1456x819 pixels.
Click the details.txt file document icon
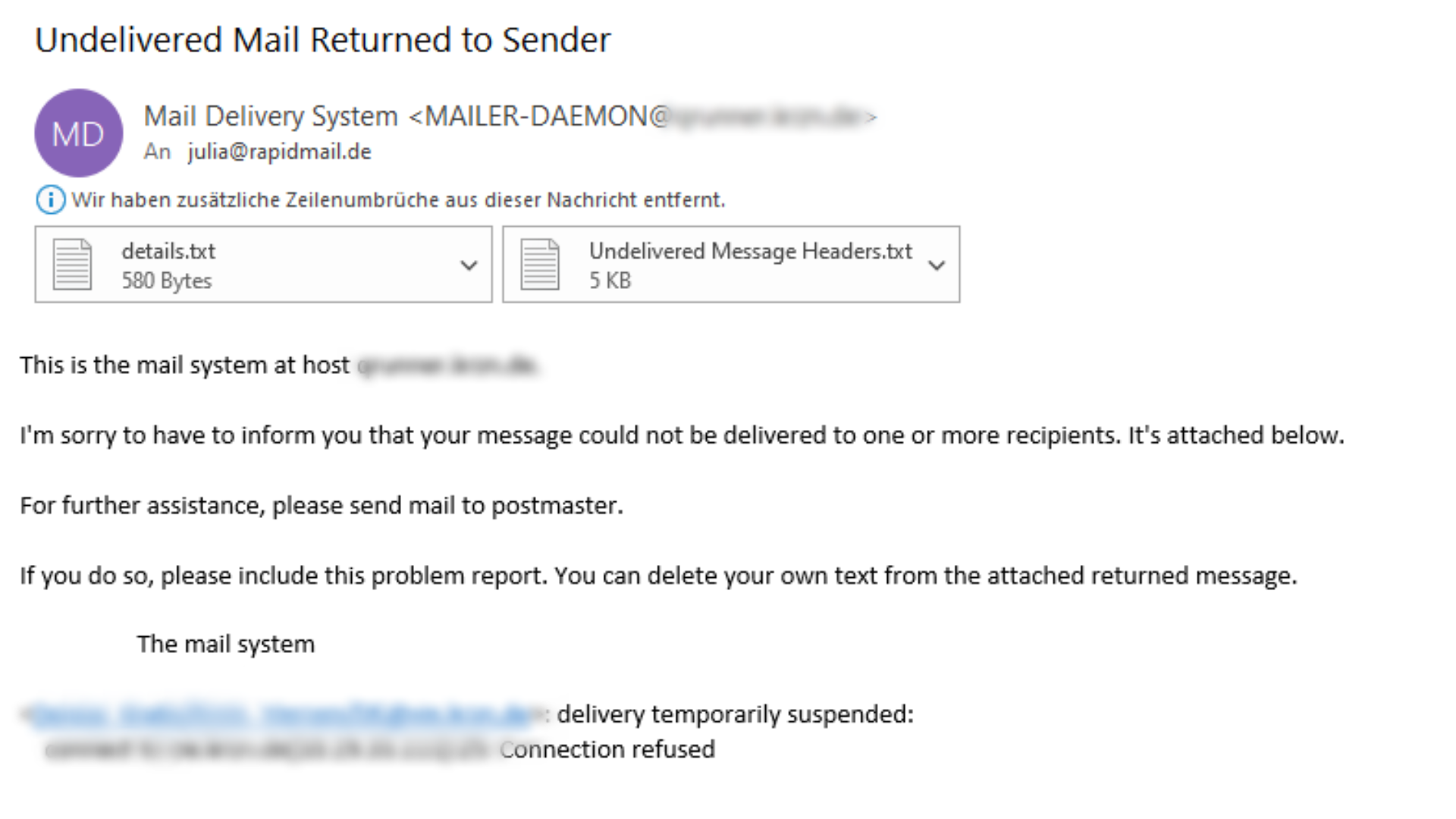72,265
